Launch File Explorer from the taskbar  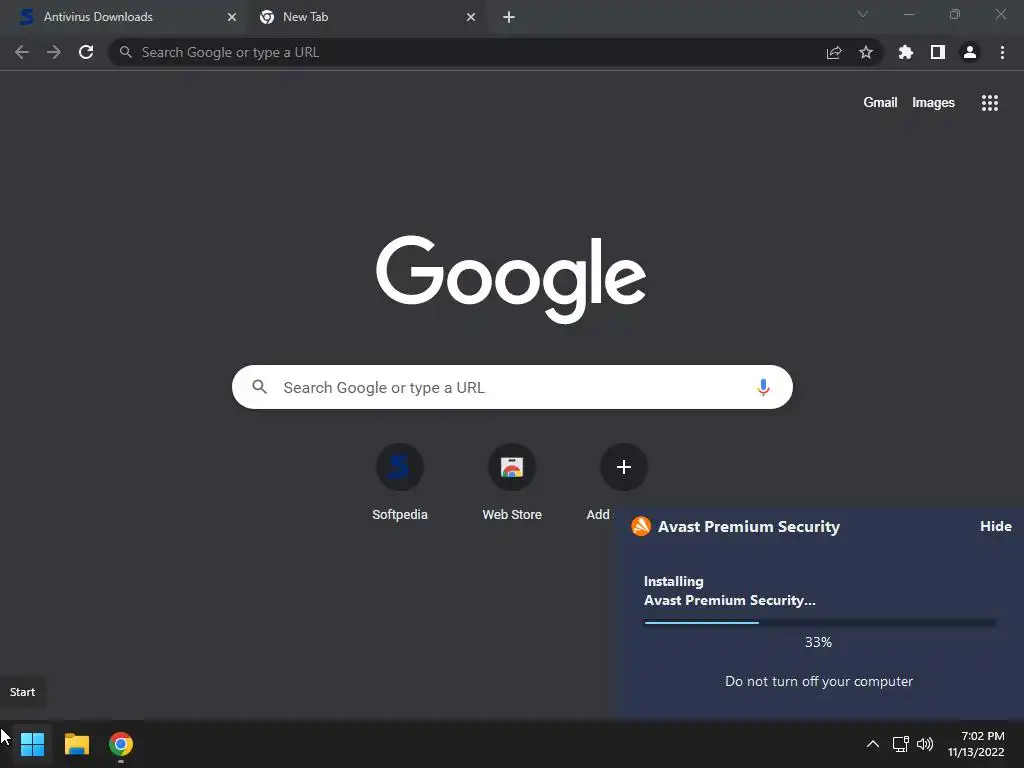pyautogui.click(x=76, y=744)
